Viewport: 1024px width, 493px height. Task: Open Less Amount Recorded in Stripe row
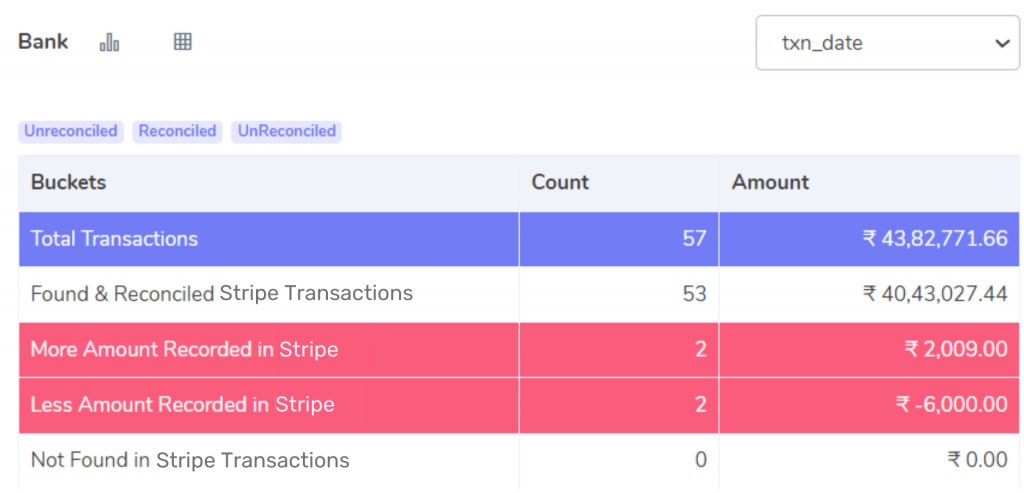[x=519, y=406]
